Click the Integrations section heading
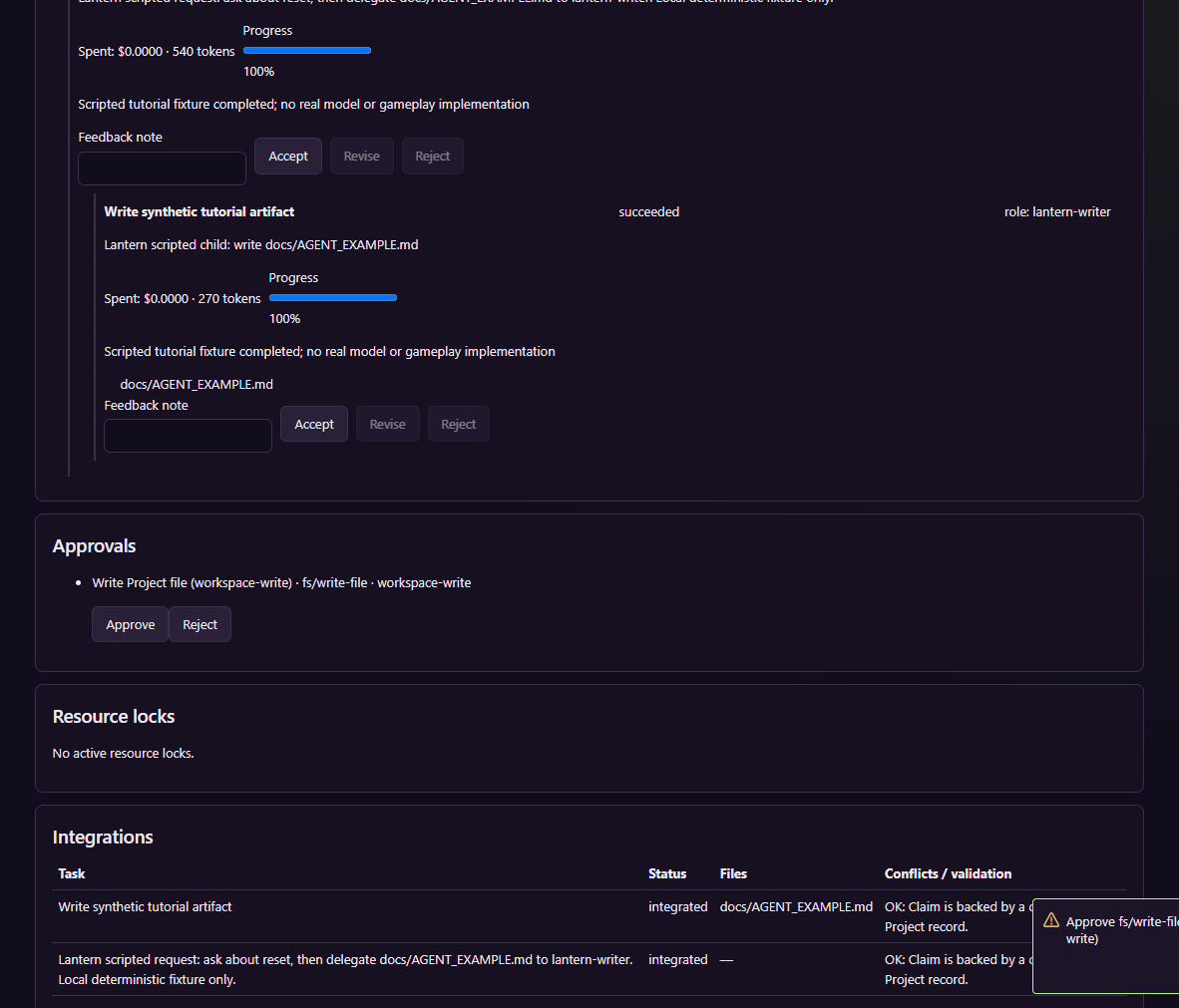Image resolution: width=1179 pixels, height=1008 pixels. 103,837
